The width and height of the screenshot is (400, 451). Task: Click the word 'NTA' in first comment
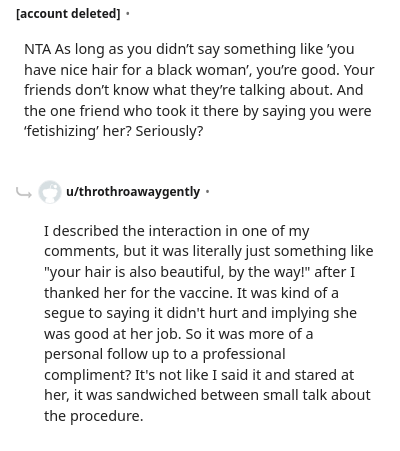[x=38, y=49]
